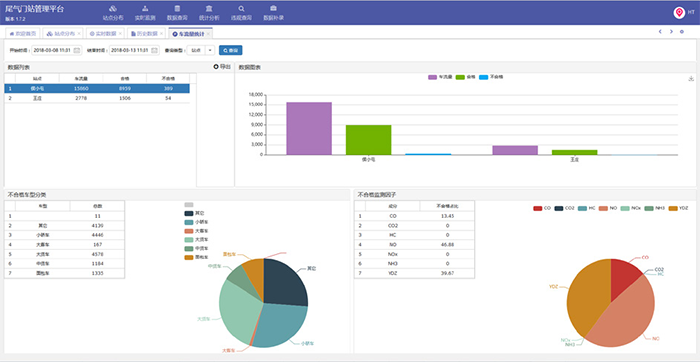The width and height of the screenshot is (700, 362).
Task: Click the end time calendar icon
Action: [x=154, y=50]
